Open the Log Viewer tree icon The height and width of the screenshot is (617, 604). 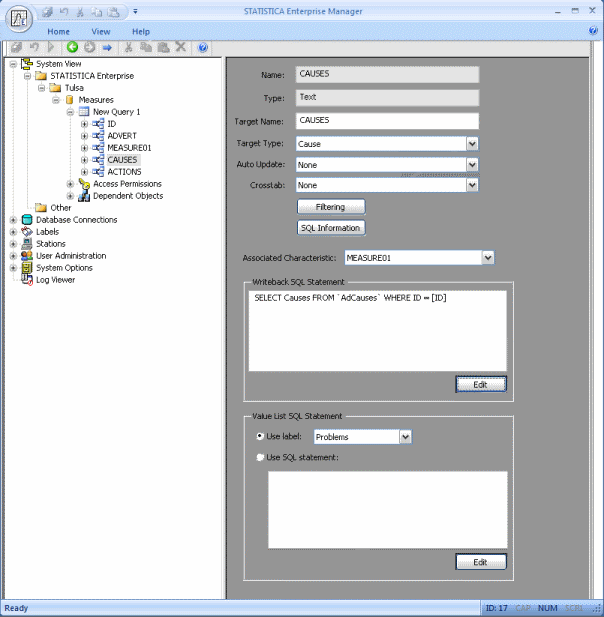pos(27,280)
